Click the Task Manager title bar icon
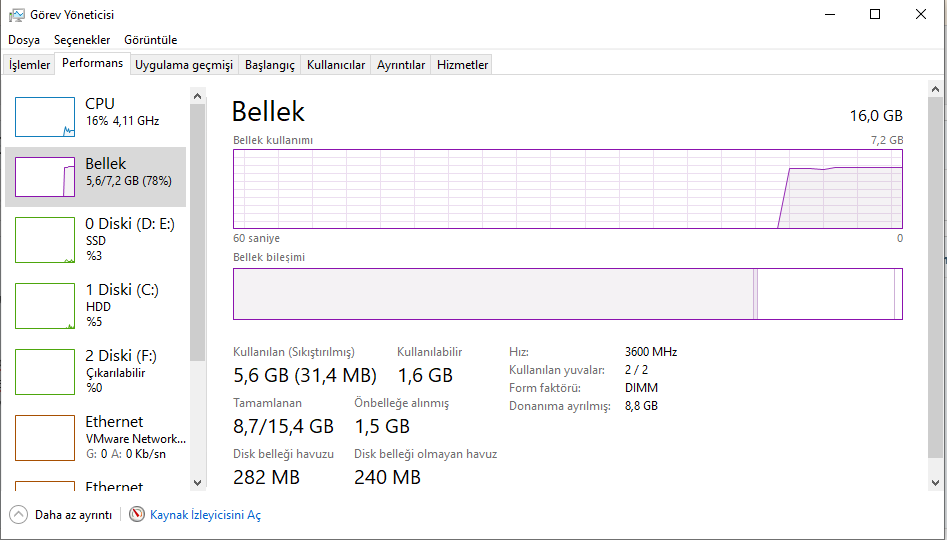 [x=16, y=15]
